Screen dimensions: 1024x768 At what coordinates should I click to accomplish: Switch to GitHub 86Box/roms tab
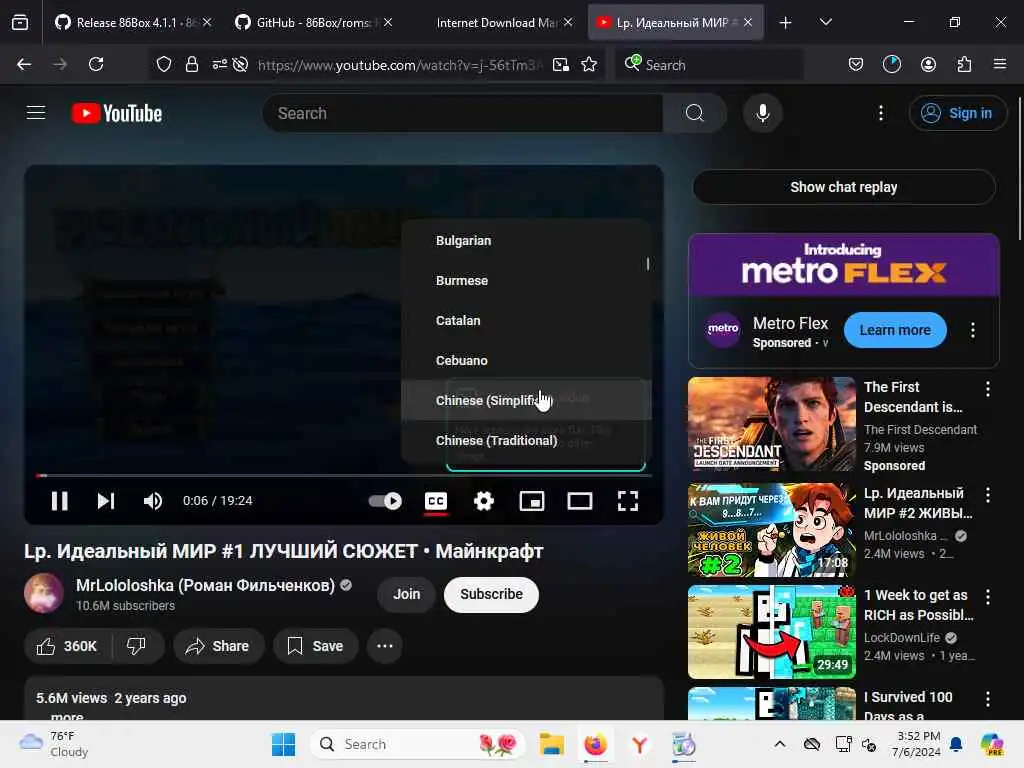313,23
